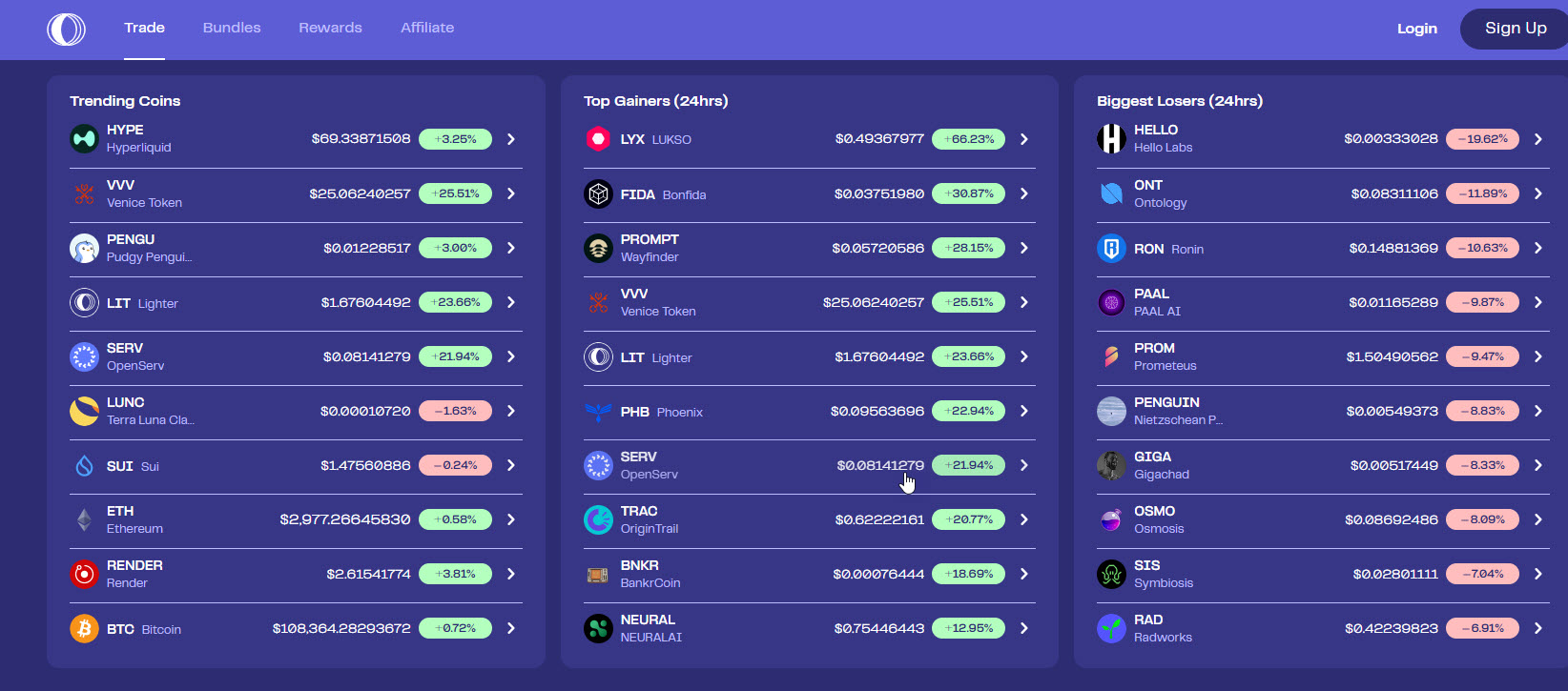The height and width of the screenshot is (691, 1568).
Task: Expand HYPE row chevron in Trending Coins
Action: [x=511, y=139]
